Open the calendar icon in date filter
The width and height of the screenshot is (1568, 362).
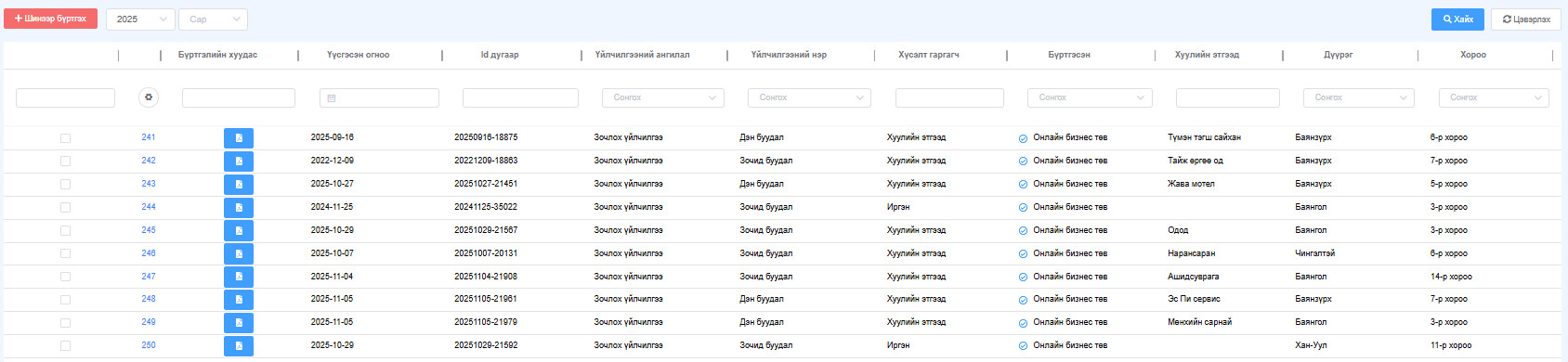332,97
